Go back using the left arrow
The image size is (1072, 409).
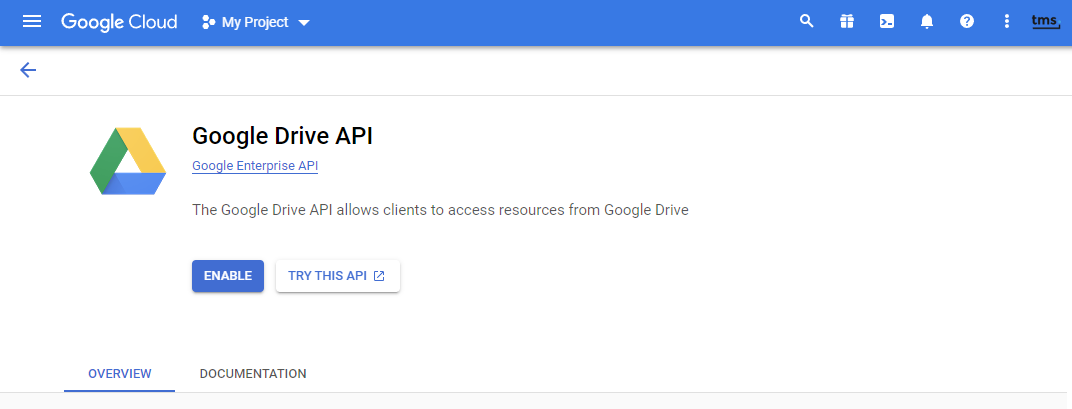[28, 70]
